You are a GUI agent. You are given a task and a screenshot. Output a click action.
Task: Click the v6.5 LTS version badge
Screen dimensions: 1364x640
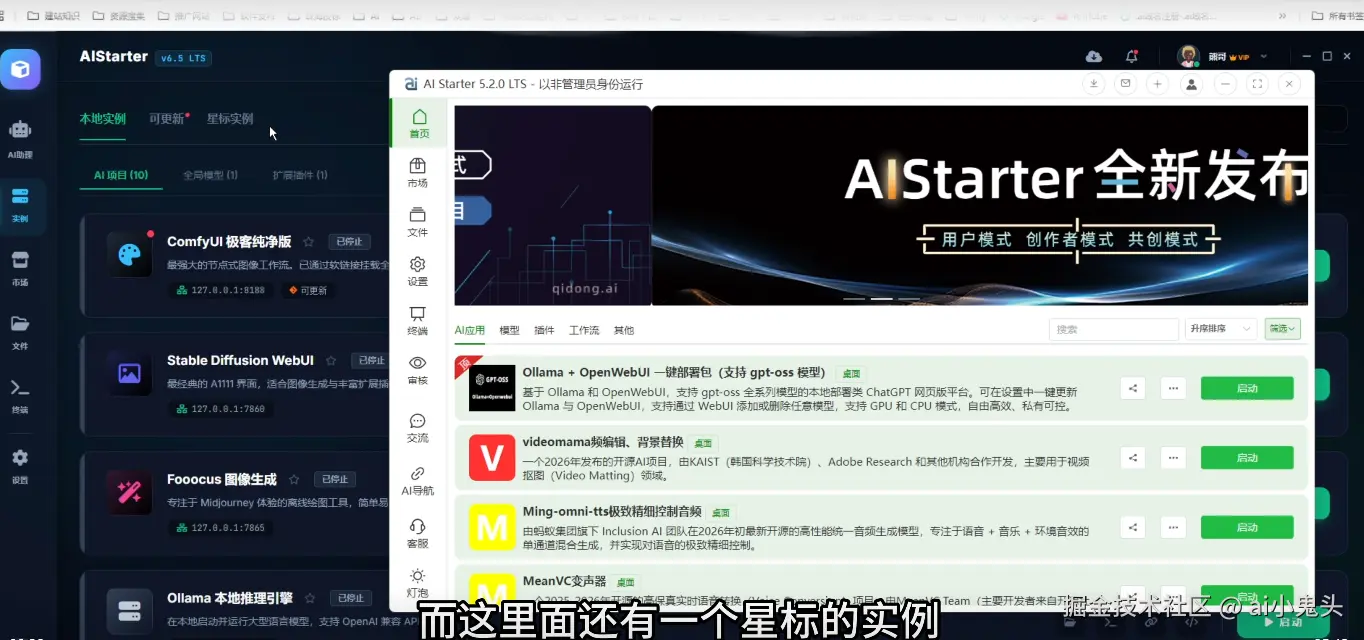coord(184,58)
